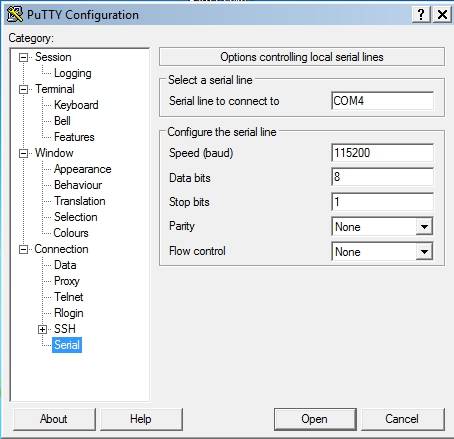Viewport: 454px width, 439px height.
Task: Click the 'Serial line to connect to' label
Action: (224, 101)
